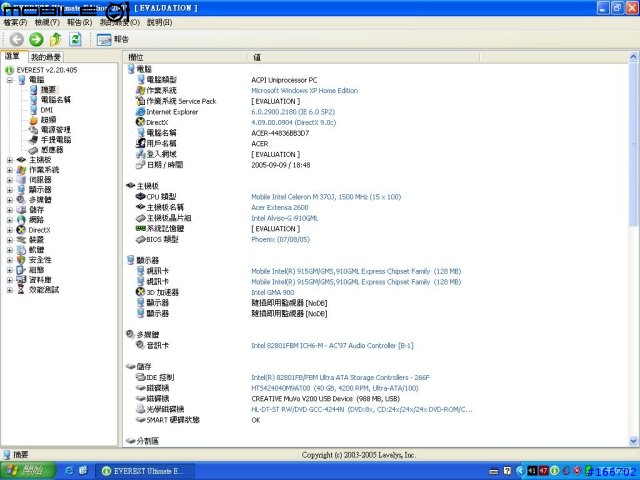Click the 系統記憶體 memory icon
The width and height of the screenshot is (640, 480).
click(x=140, y=229)
